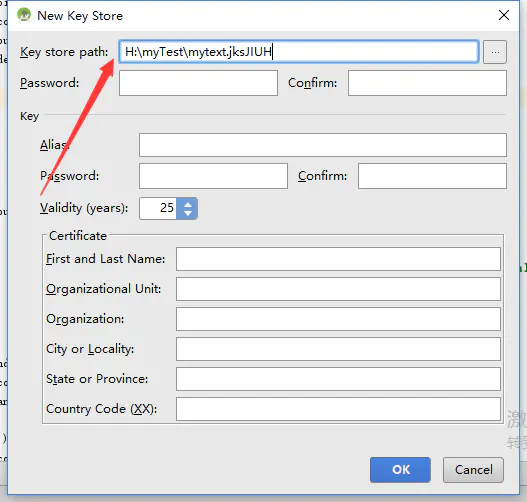Select the Organizational Unit field
The height and width of the screenshot is (502, 527).
338,289
